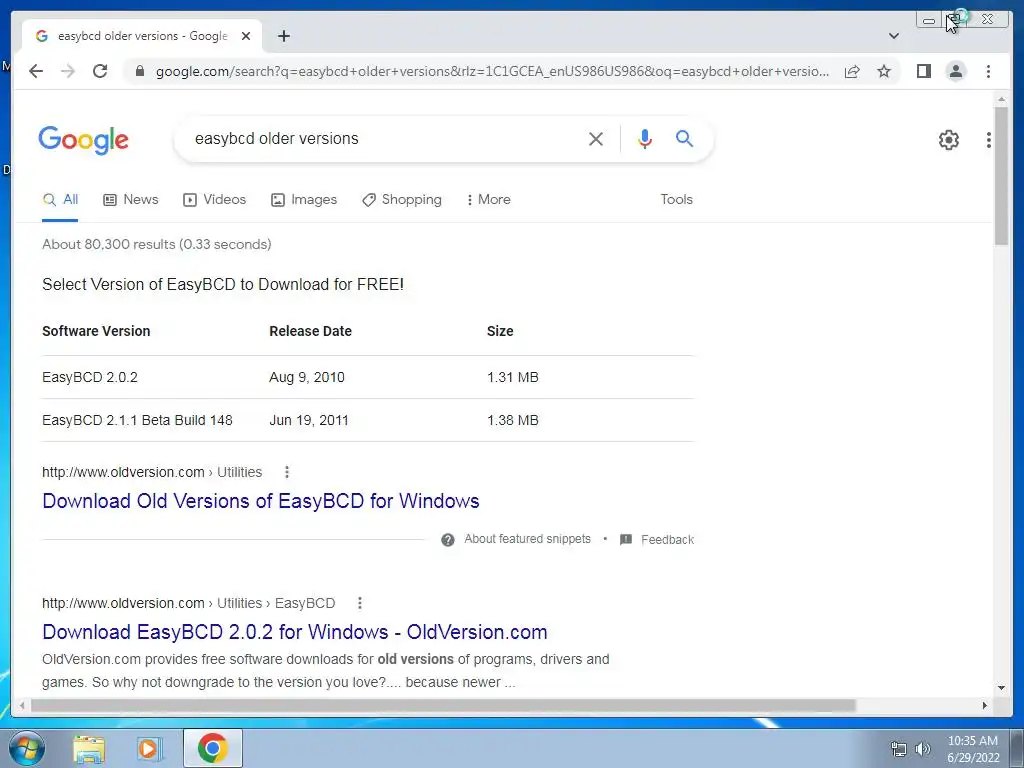Select the EasyBCD 2.1.1 Beta Build 148 cell

137,421
